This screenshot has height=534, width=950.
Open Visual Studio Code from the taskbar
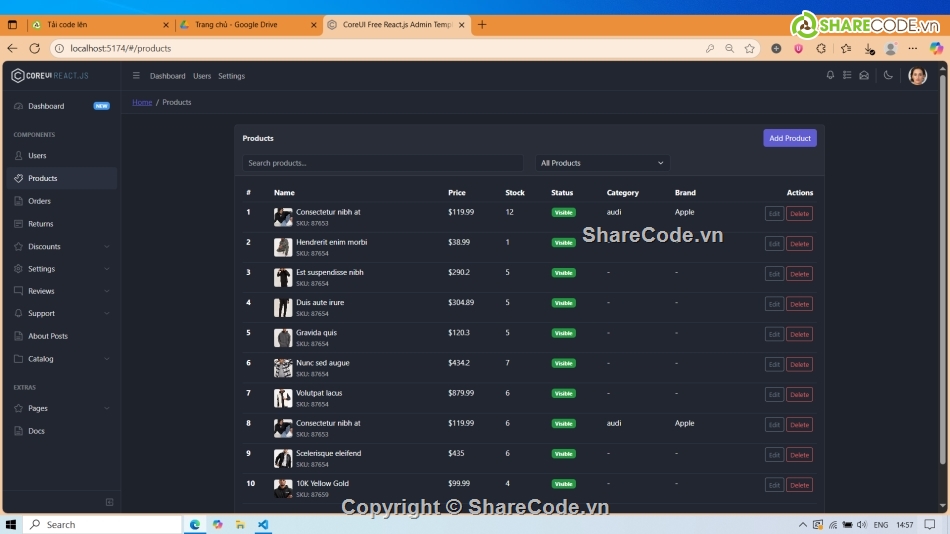coord(263,524)
